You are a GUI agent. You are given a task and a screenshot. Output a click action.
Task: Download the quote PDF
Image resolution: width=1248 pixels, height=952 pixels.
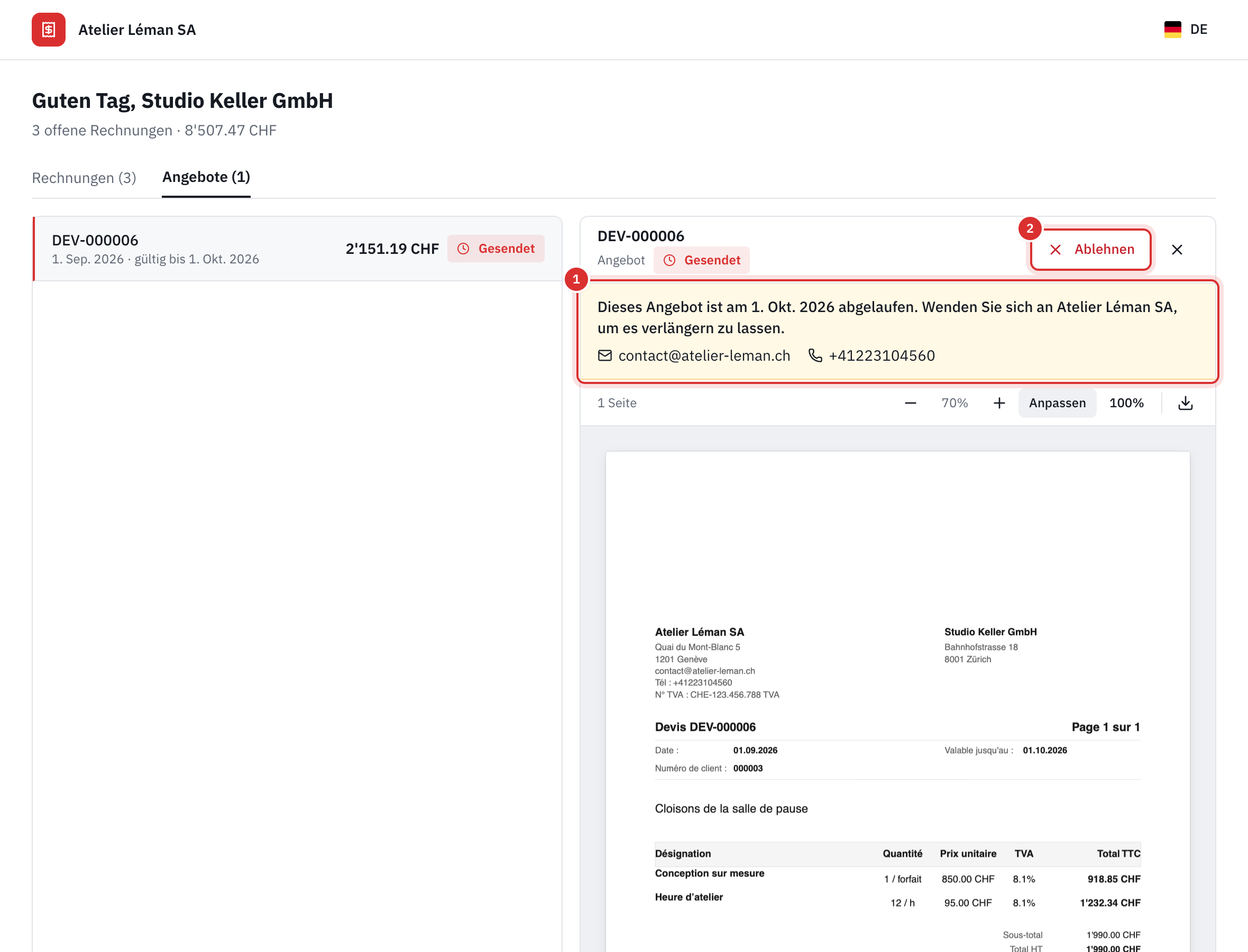1186,403
